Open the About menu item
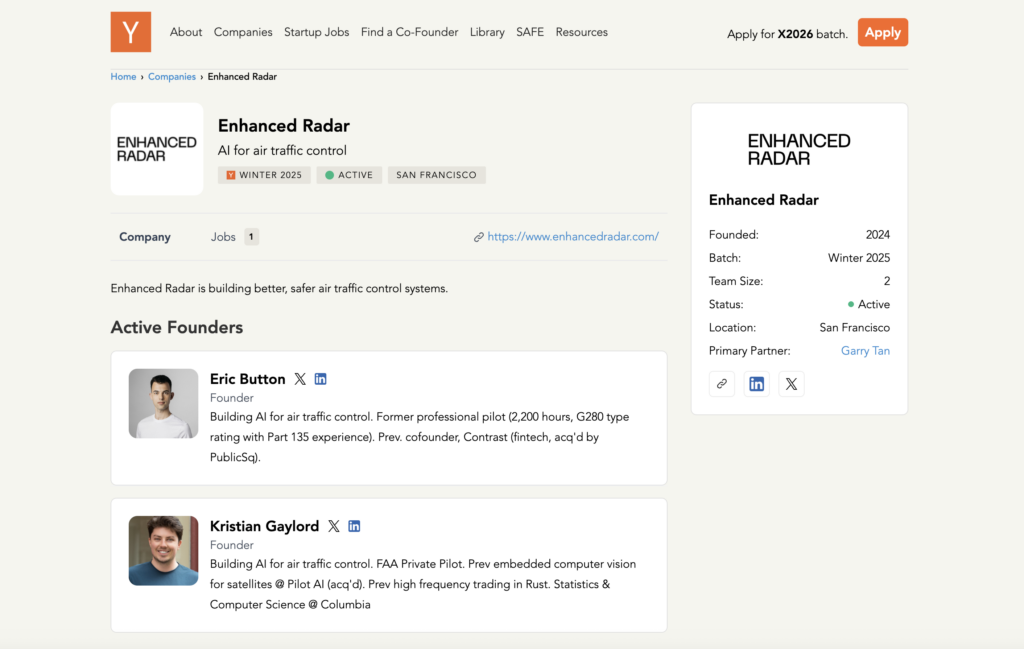This screenshot has width=1024, height=649. pos(186,32)
